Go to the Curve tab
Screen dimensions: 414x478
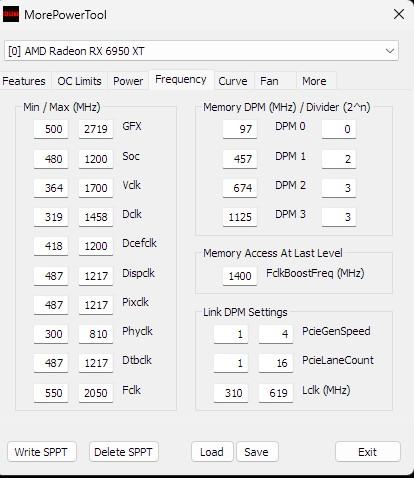233,81
